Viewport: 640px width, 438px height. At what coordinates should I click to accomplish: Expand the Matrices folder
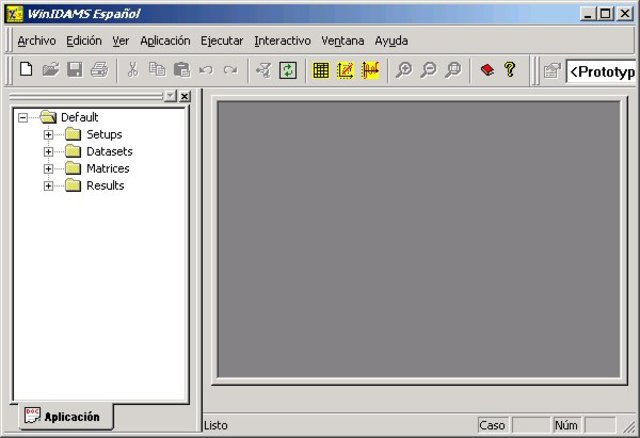tap(48, 169)
